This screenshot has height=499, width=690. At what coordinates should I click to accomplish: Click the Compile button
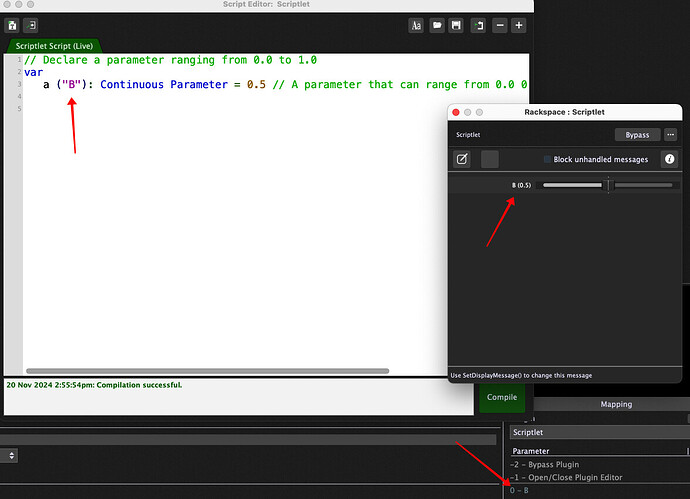click(502, 397)
